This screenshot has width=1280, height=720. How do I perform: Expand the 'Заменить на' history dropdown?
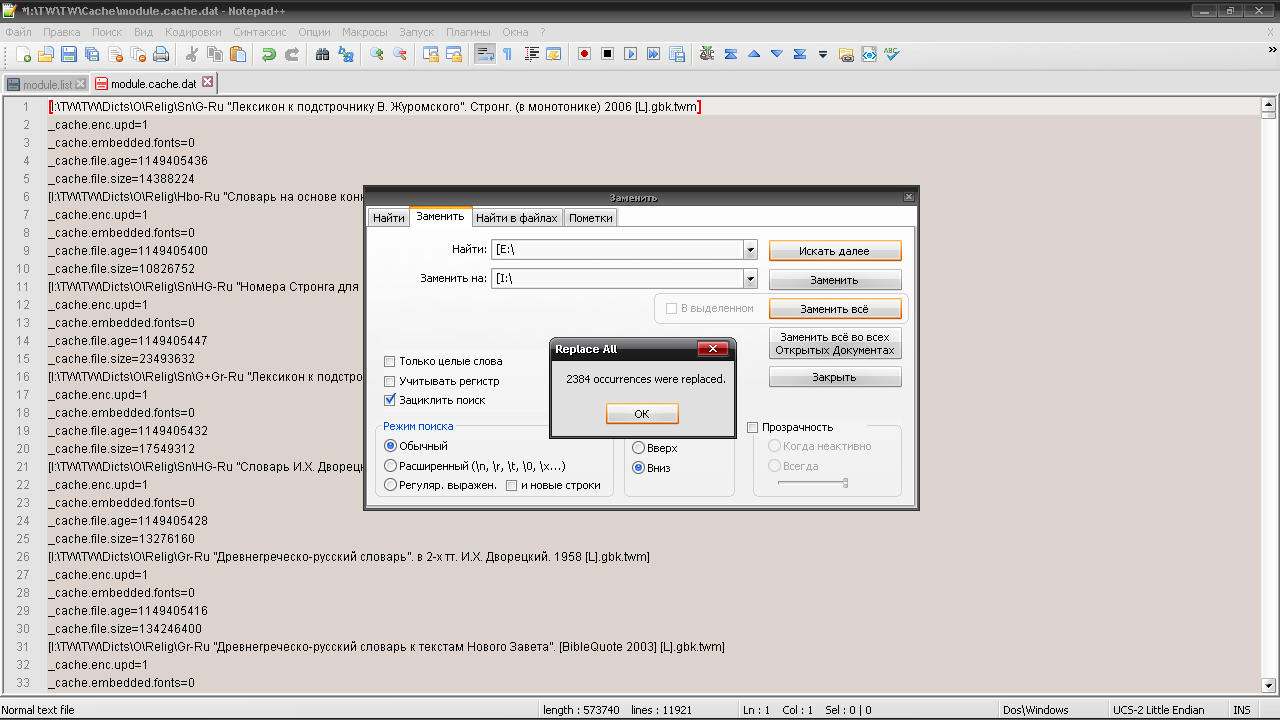tap(750, 279)
